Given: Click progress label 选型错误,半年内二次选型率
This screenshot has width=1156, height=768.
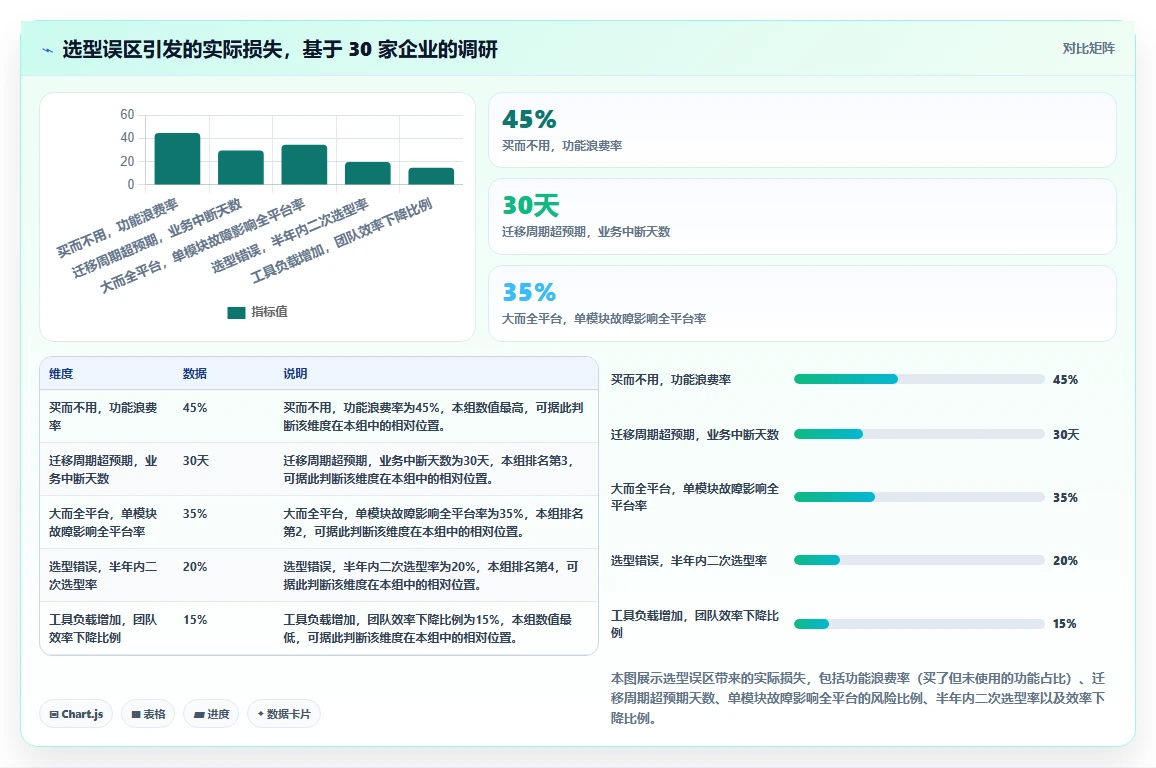Looking at the screenshot, I should (689, 561).
